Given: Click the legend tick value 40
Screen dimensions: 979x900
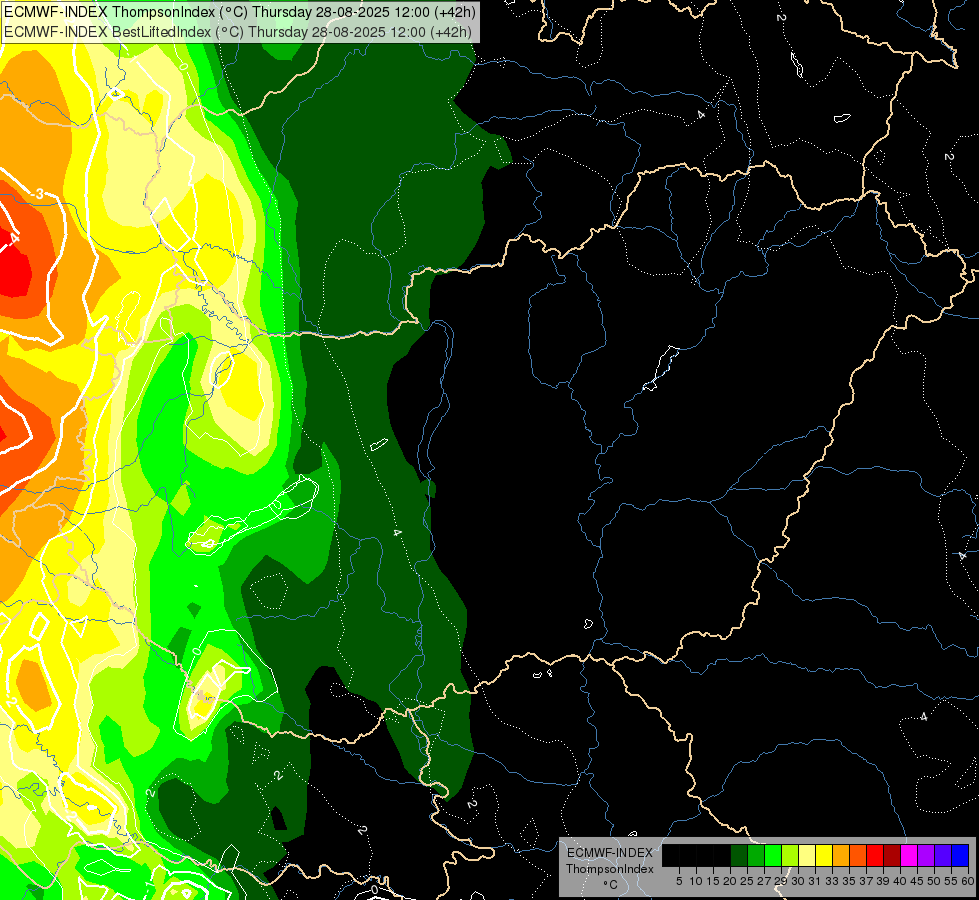Looking at the screenshot, I should click(900, 881).
